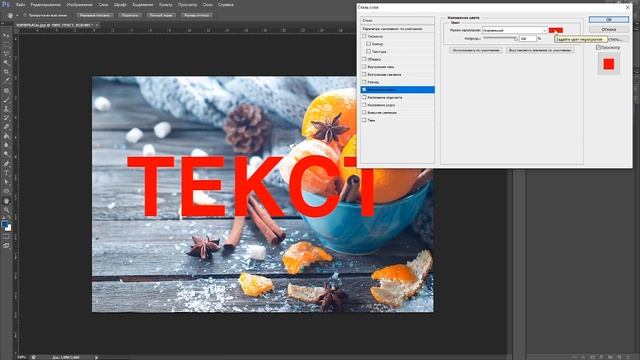Toggle the Просмотр preview checkbox

(598, 48)
